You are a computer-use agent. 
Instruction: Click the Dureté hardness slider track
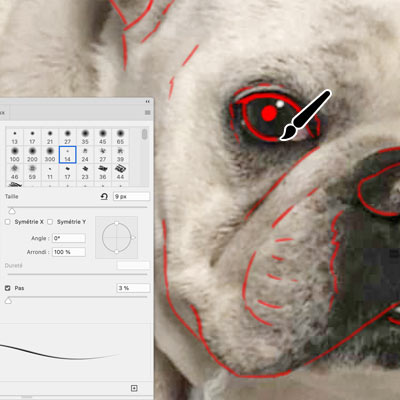coord(77,274)
